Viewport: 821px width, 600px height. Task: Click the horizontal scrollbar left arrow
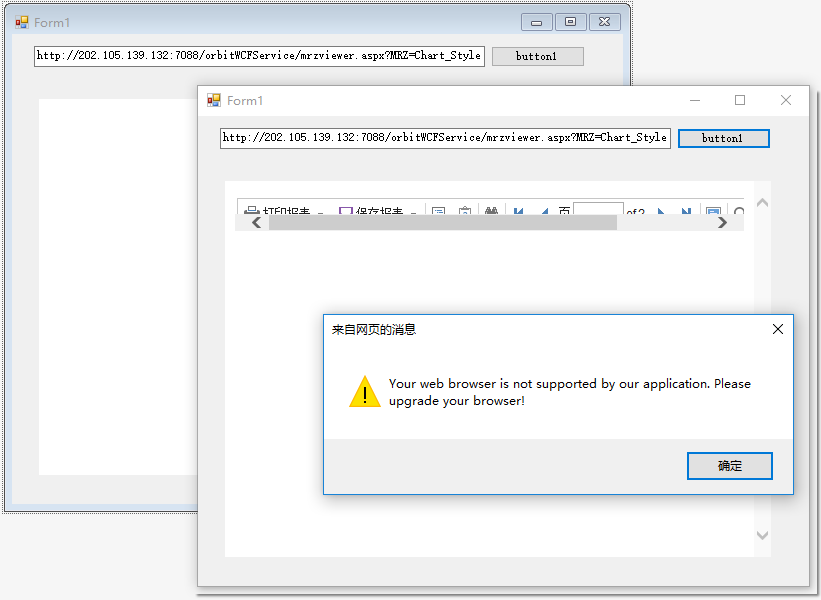(x=257, y=223)
